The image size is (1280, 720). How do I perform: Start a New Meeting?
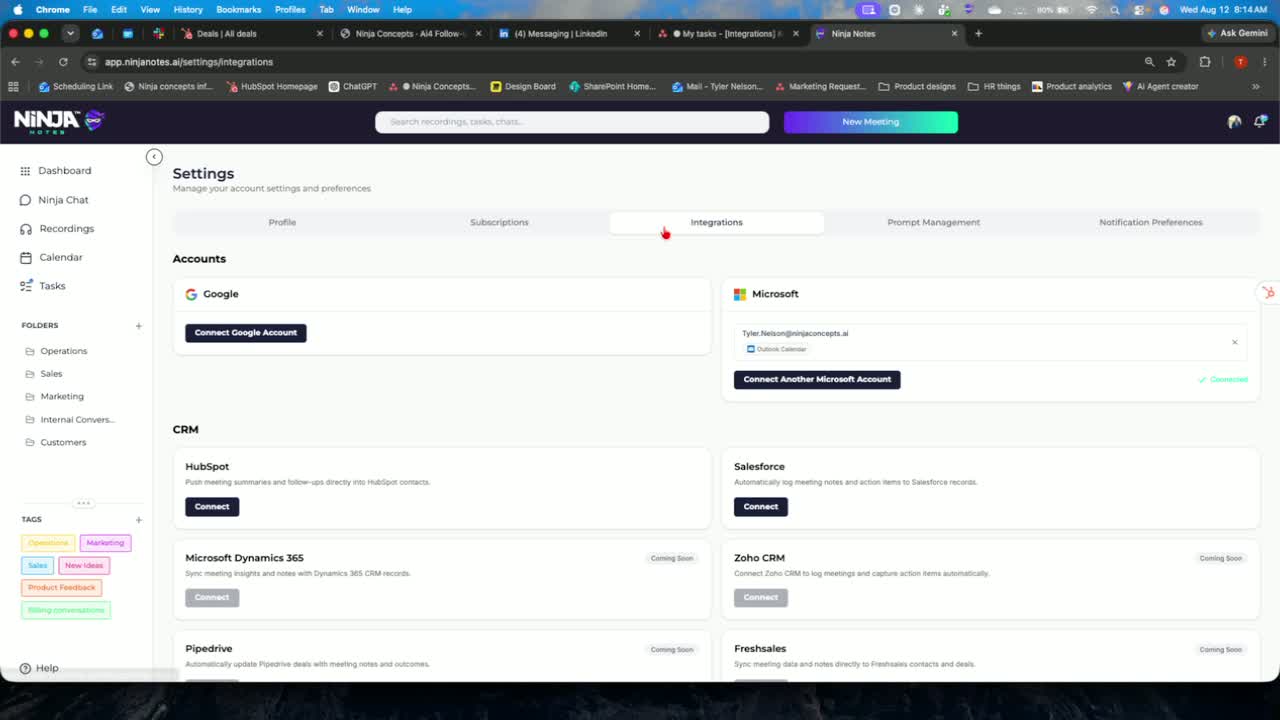click(x=871, y=122)
